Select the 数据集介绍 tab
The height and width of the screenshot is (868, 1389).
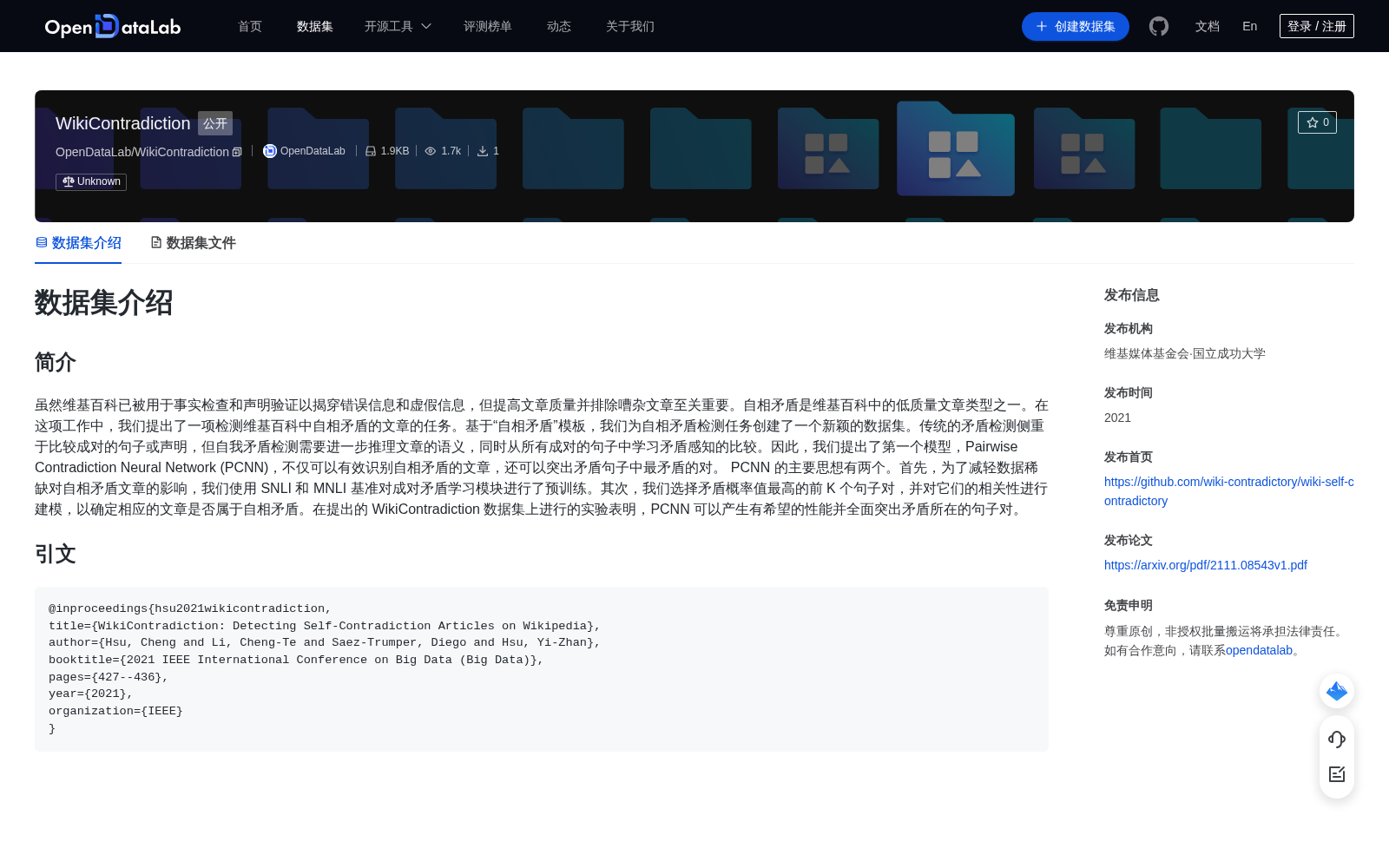click(x=78, y=243)
